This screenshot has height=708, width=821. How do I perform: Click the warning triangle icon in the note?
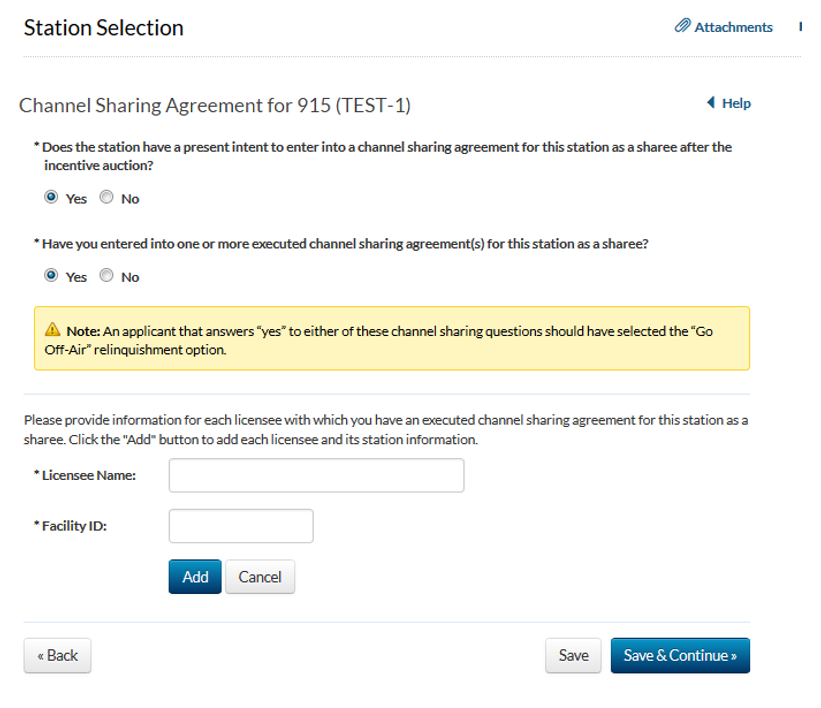pyautogui.click(x=52, y=331)
